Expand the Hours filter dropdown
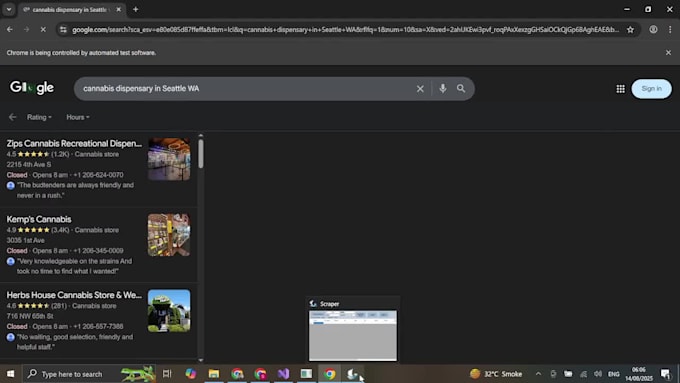Viewport: 680px width, 383px height. 78,117
